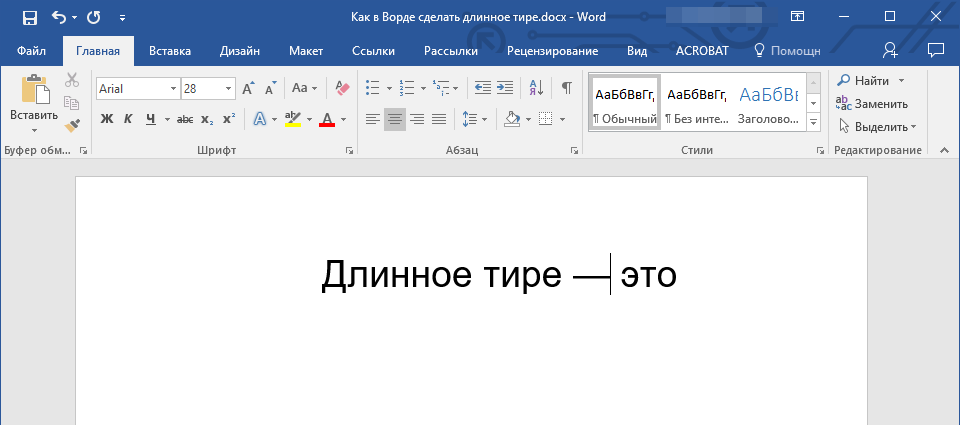Click the Increase Font Size icon
This screenshot has height=425, width=960.
(248, 88)
